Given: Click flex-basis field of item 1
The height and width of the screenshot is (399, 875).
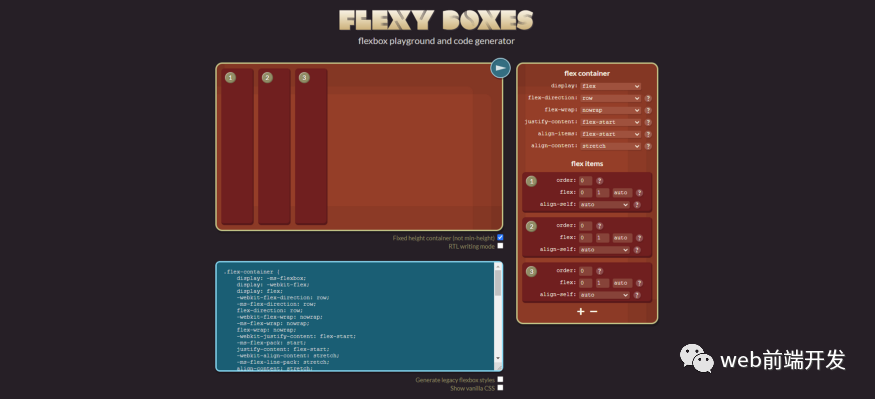Looking at the screenshot, I should coord(622,193).
